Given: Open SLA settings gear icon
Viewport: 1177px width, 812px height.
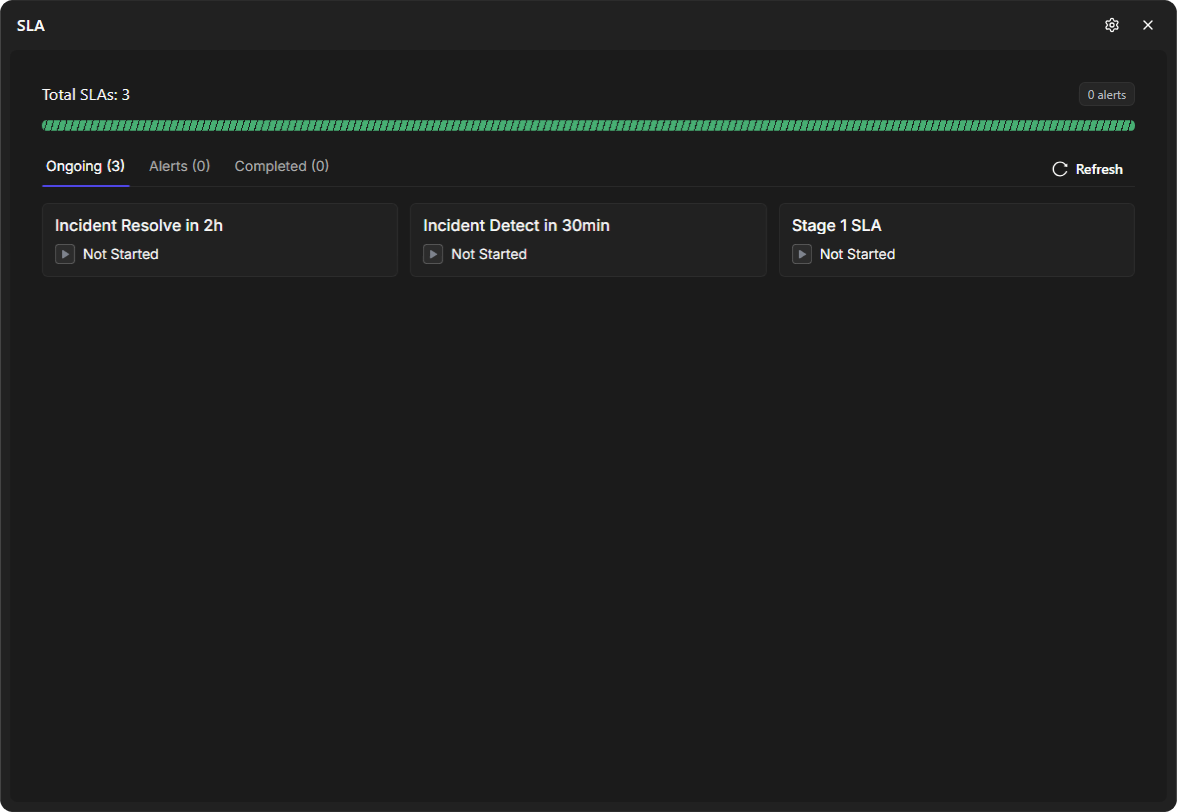Looking at the screenshot, I should 1112,25.
